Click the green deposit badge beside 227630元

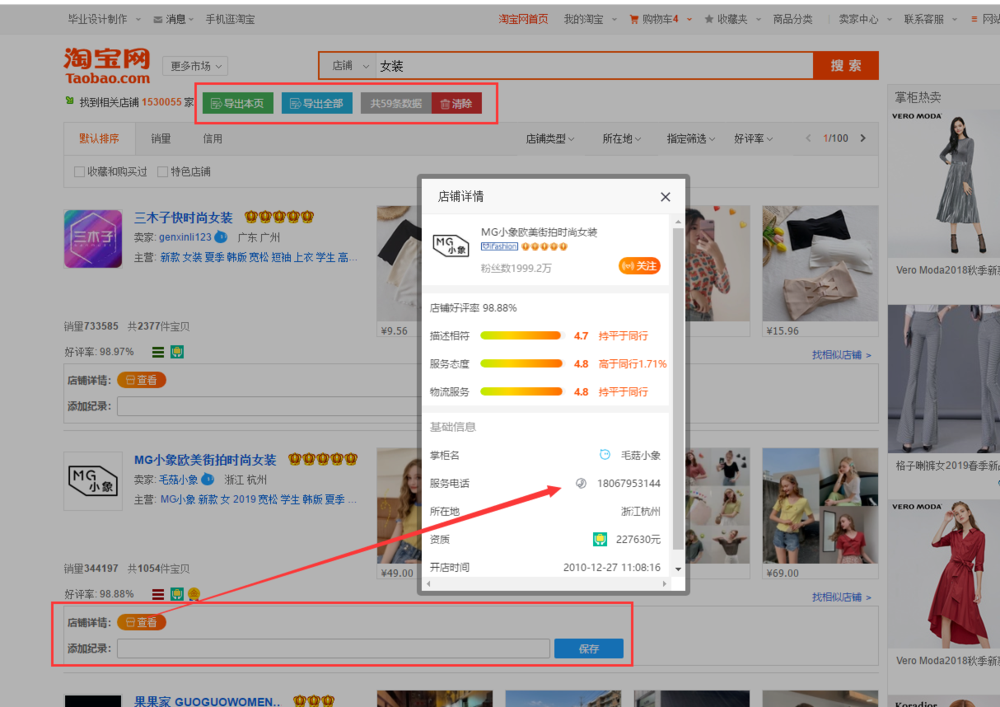tap(599, 539)
